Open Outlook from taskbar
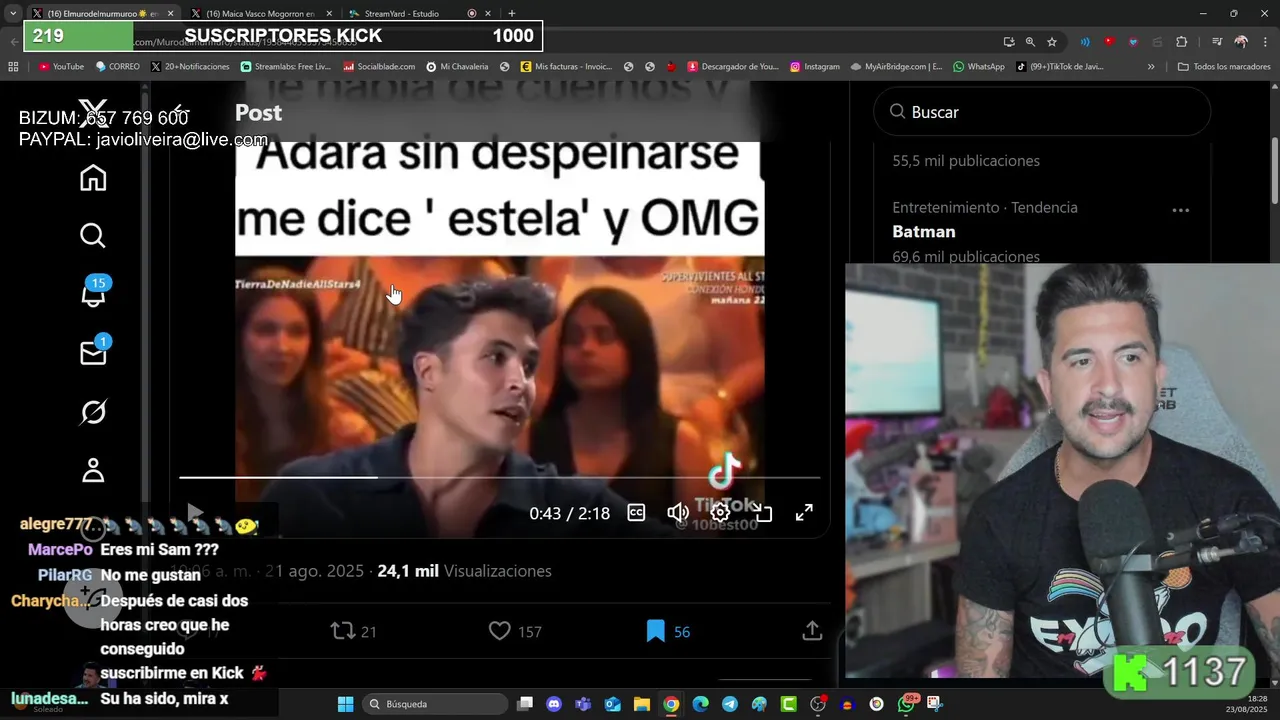1280x720 pixels. pyautogui.click(x=612, y=704)
